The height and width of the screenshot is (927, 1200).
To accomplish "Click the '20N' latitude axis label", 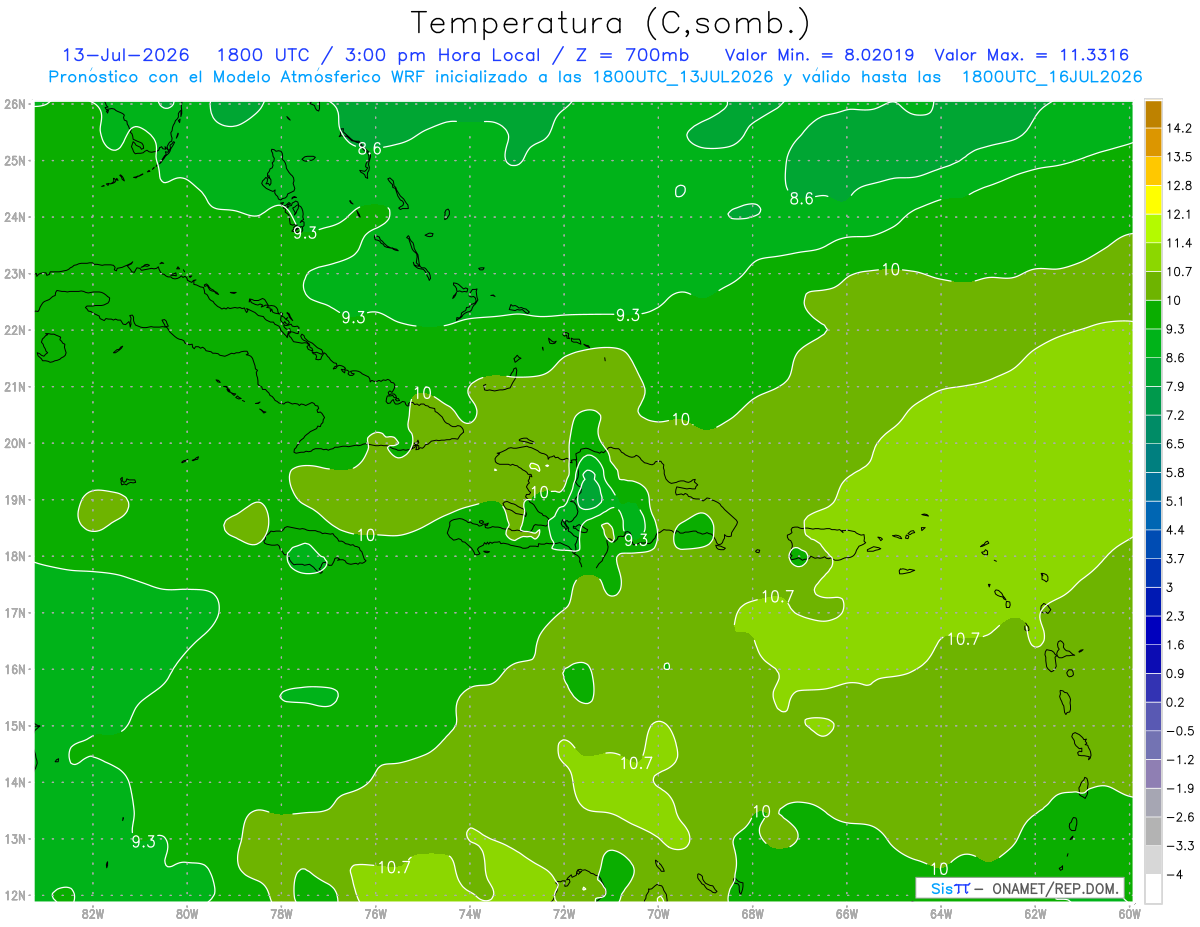I will 15,444.
